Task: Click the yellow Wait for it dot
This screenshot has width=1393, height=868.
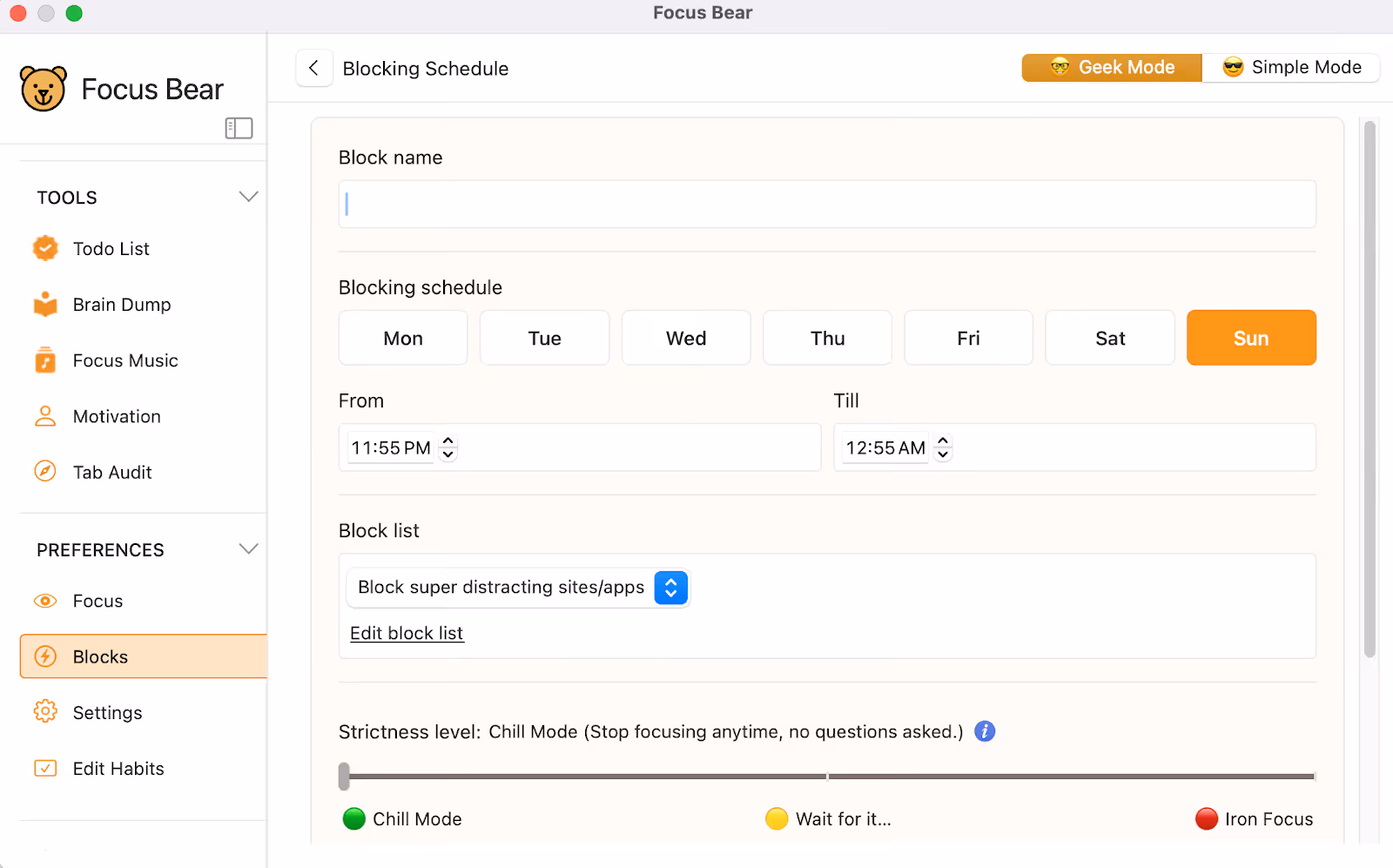Action: (777, 818)
